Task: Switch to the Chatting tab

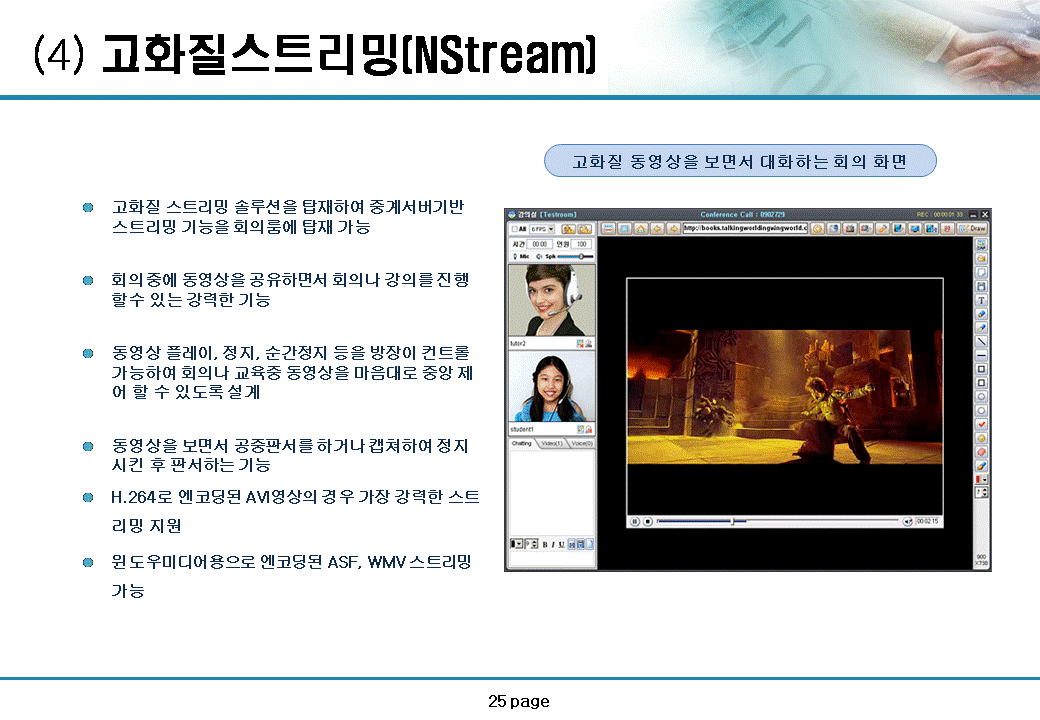Action: coord(521,444)
